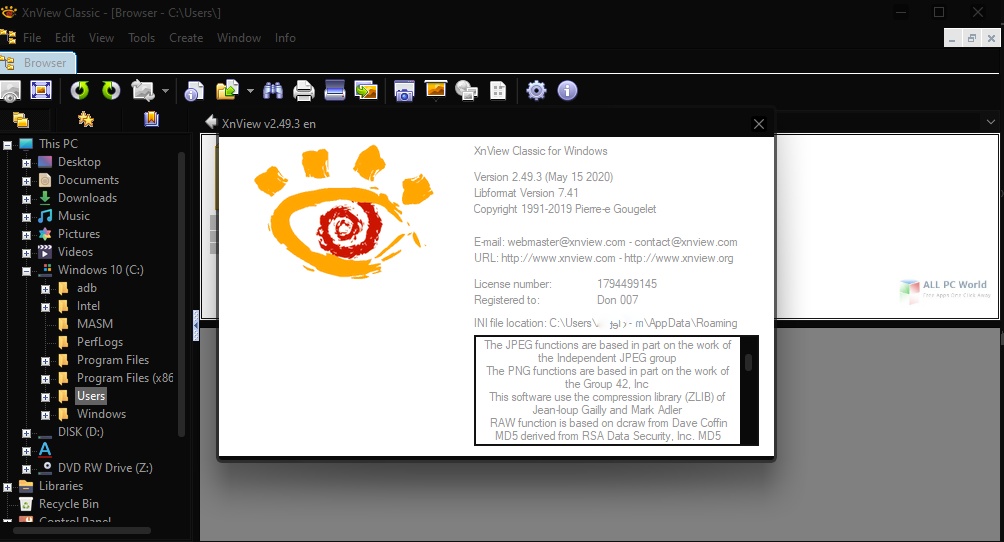This screenshot has height=542, width=1004.
Task: Click the folder tree vertical scrollbar
Action: coord(182,295)
